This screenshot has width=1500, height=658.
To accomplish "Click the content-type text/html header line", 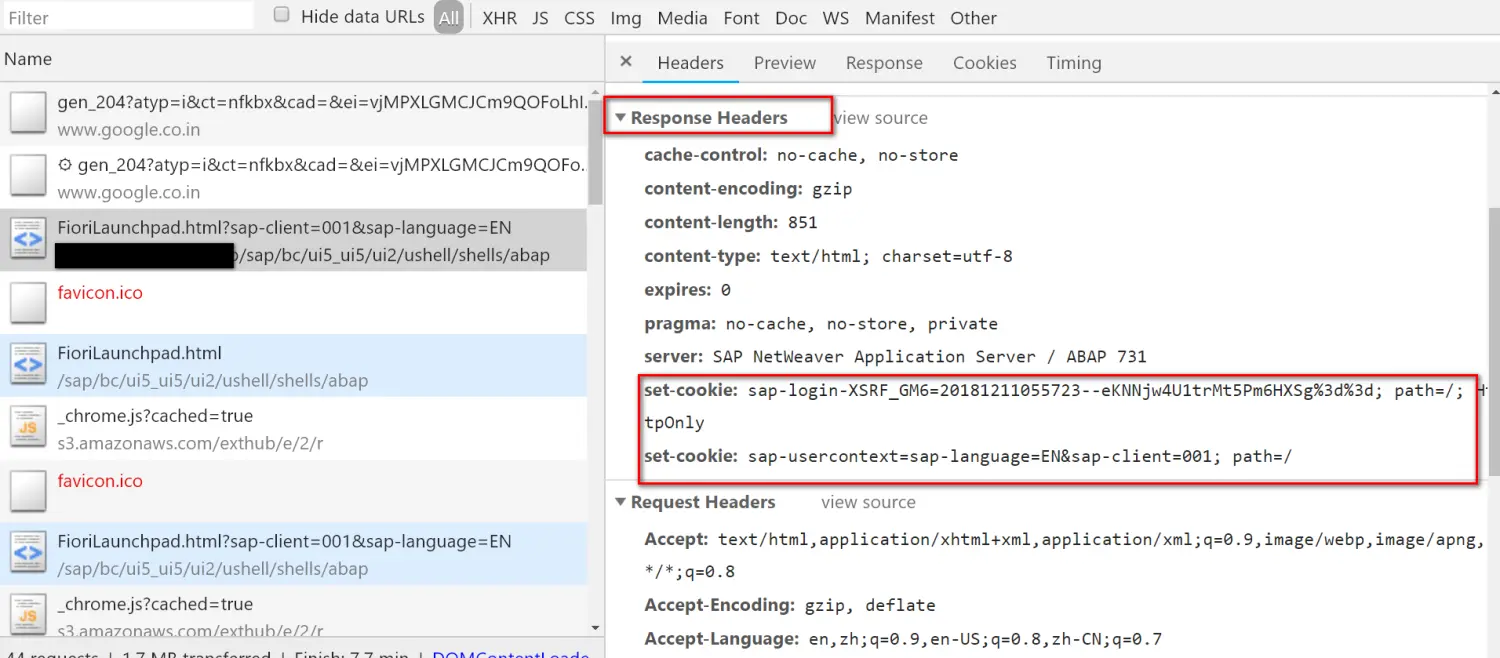I will pyautogui.click(x=828, y=256).
